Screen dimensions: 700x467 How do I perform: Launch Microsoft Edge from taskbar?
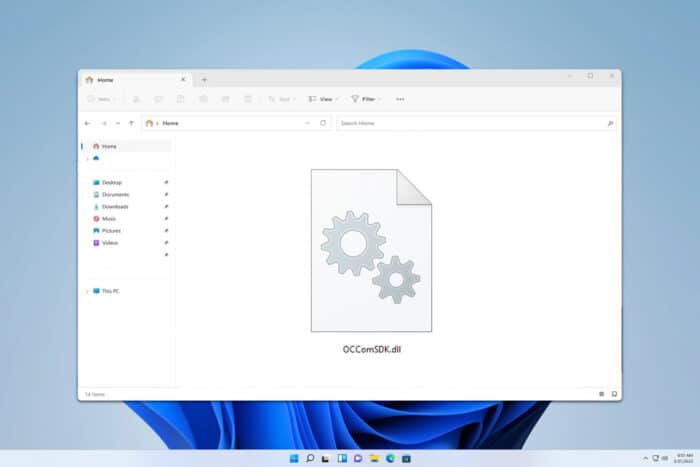click(x=390, y=459)
